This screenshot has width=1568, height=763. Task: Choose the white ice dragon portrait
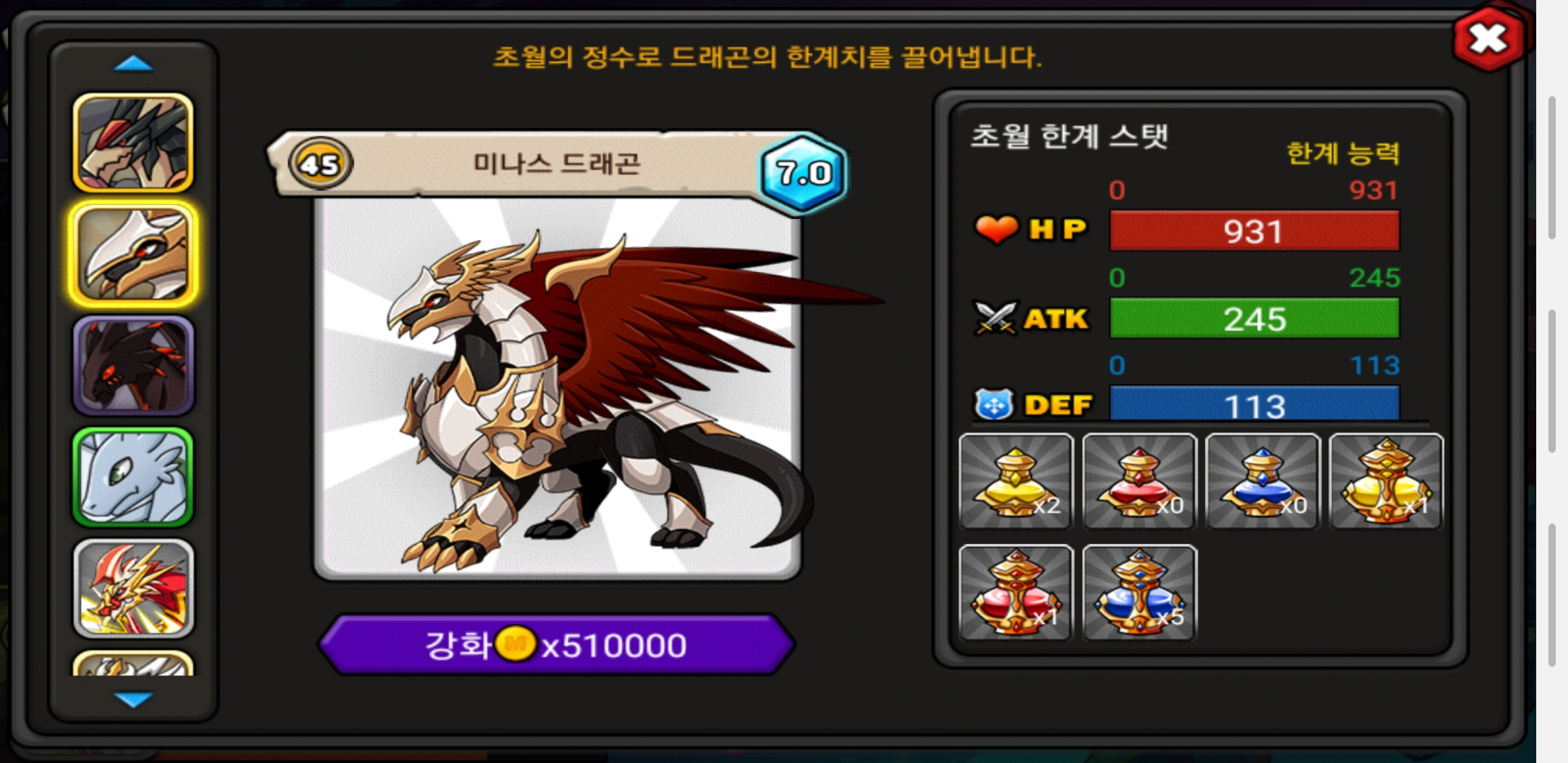pyautogui.click(x=133, y=477)
